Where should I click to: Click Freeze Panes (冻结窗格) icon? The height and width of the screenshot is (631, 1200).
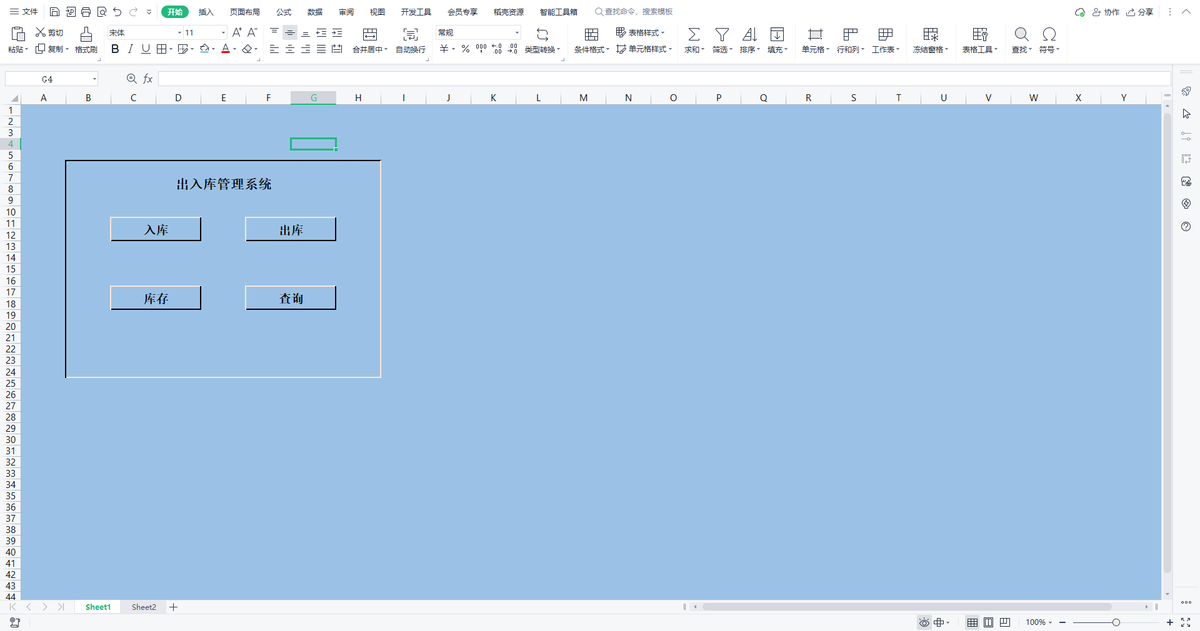tap(930, 34)
